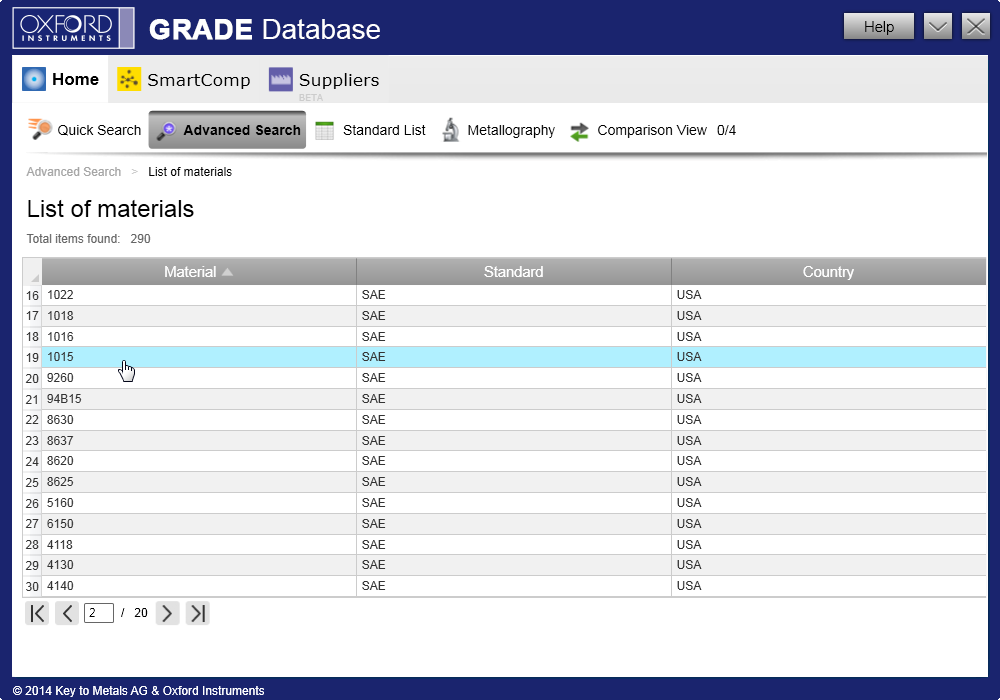Viewport: 1000px width, 700px height.
Task: Go to the next results page
Action: pos(167,613)
